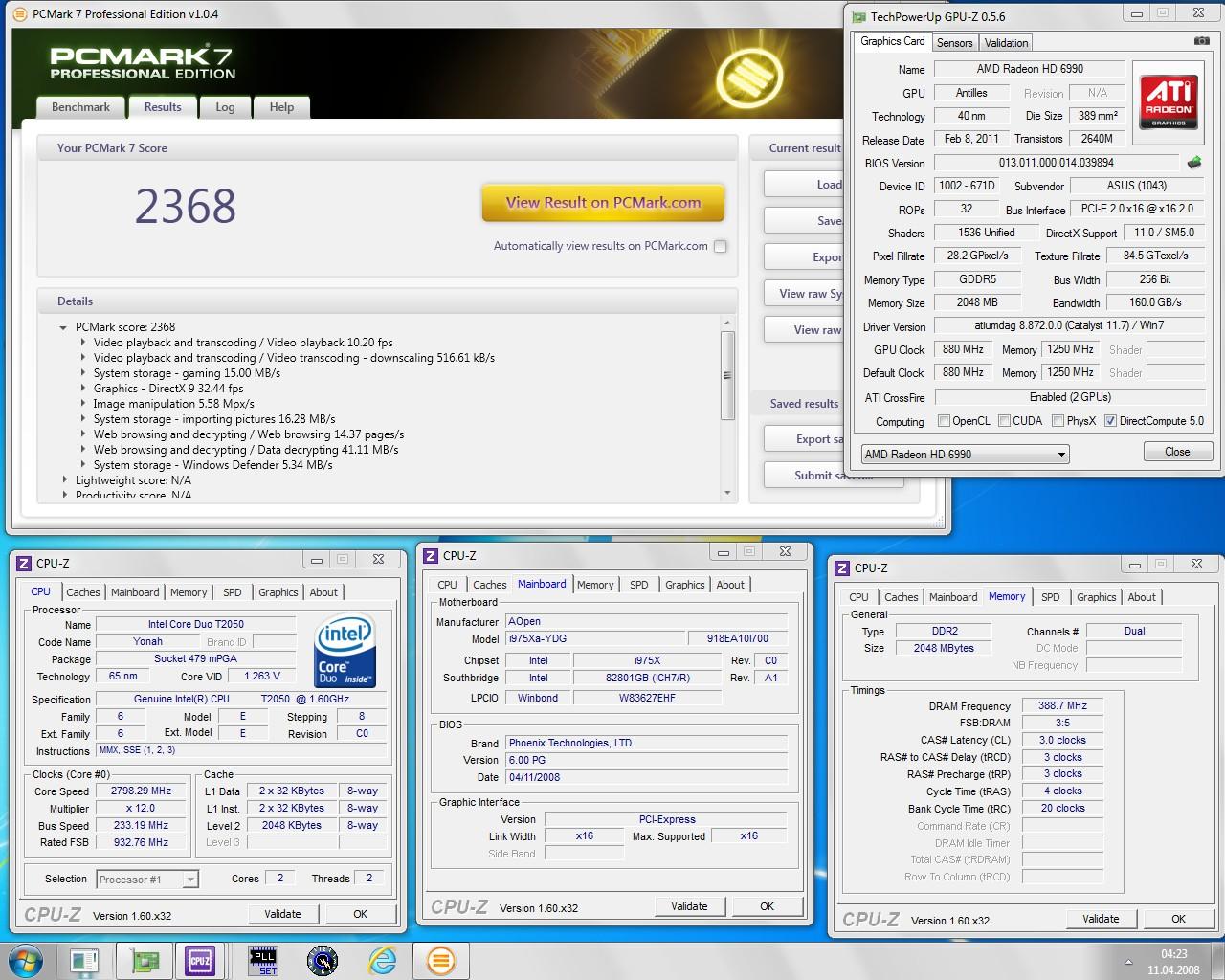Open the round clock-like taskbar icon
The height and width of the screenshot is (980, 1225).
click(322, 960)
